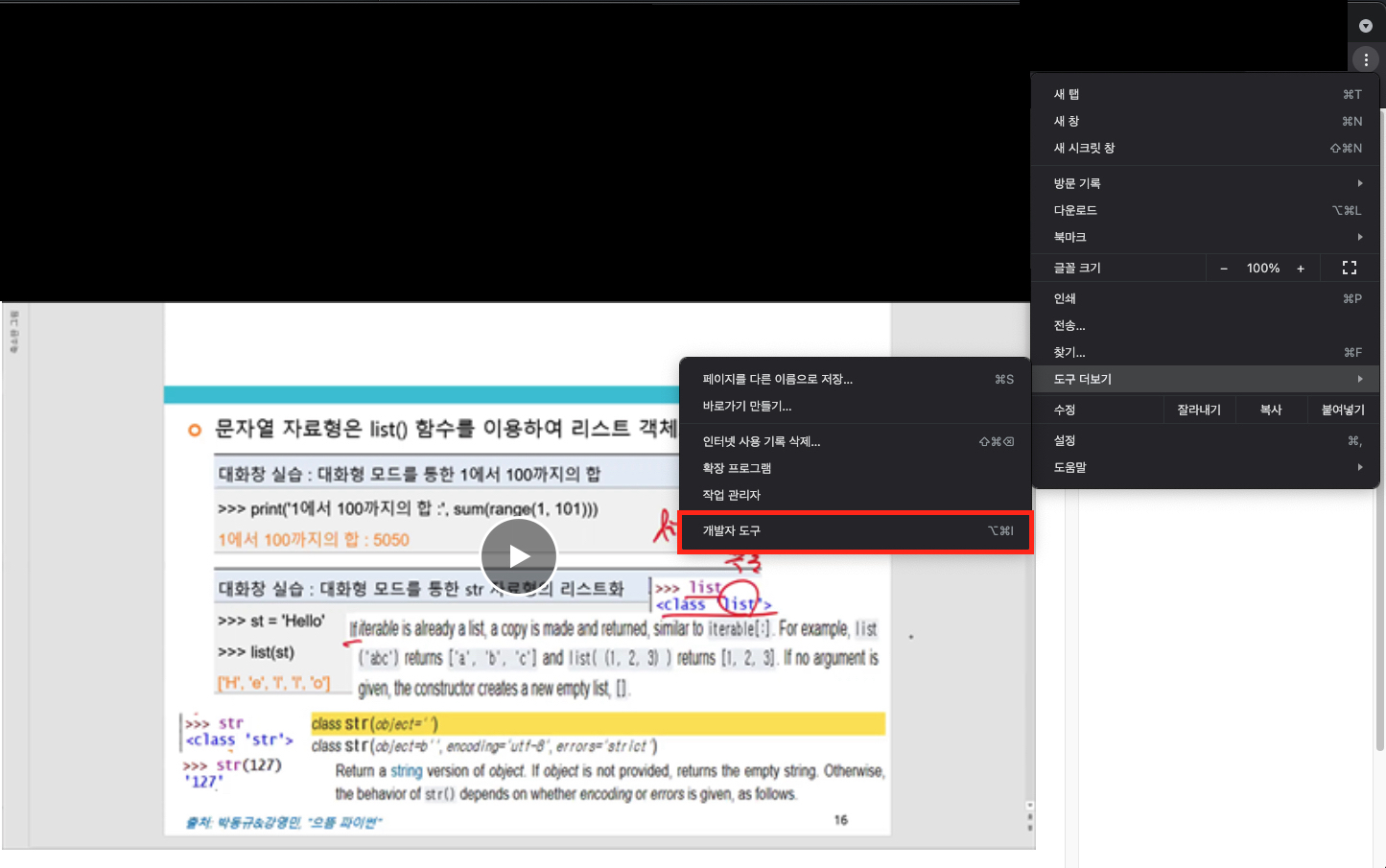Choose 인쇄 from the menu

click(1206, 298)
